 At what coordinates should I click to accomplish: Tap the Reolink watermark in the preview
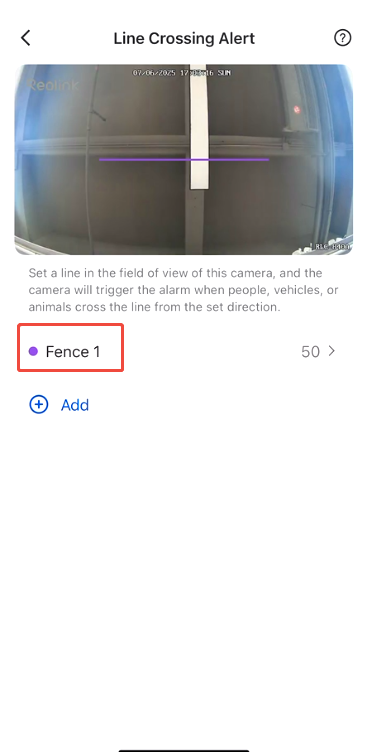pos(53,85)
